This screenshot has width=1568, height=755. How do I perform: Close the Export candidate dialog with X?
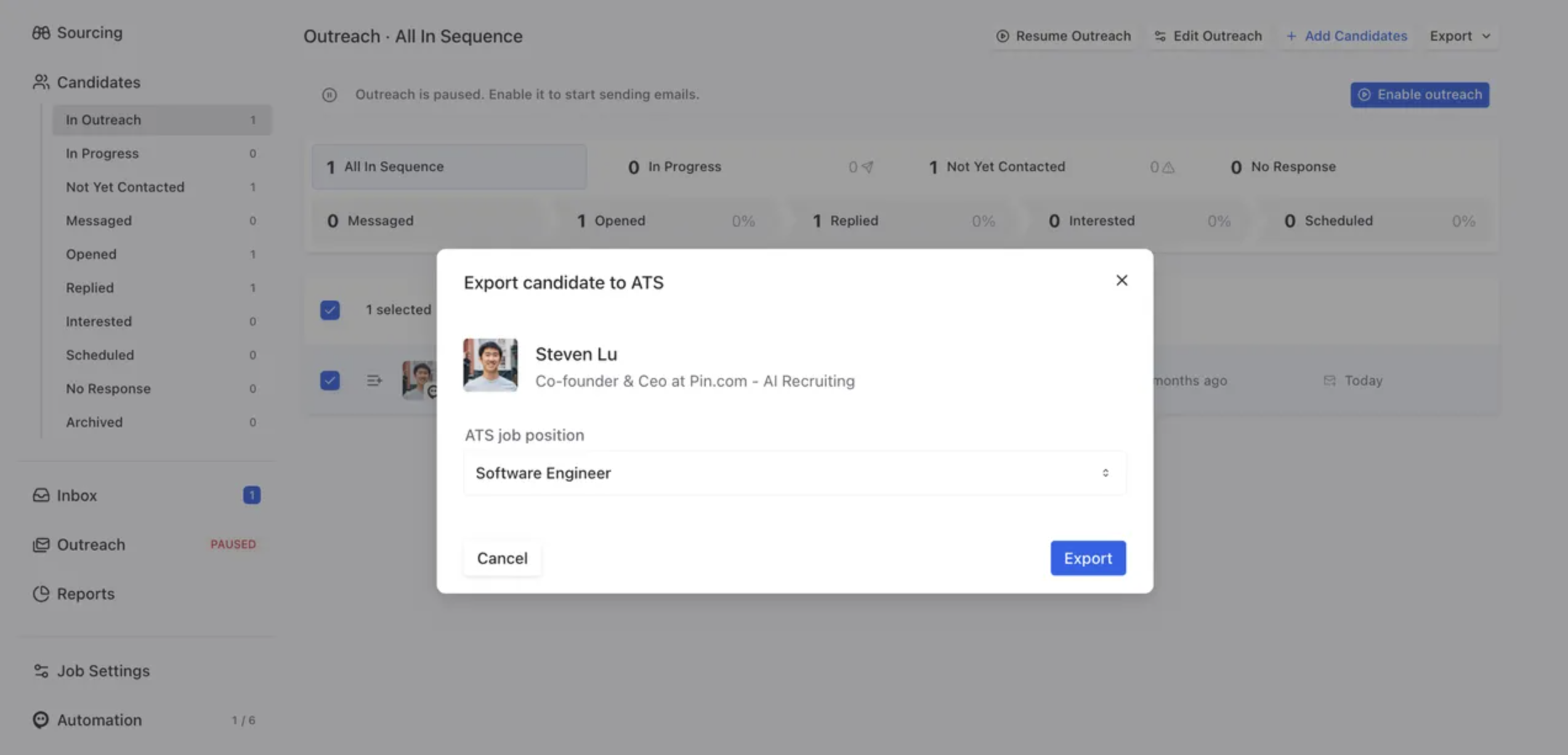(1121, 280)
